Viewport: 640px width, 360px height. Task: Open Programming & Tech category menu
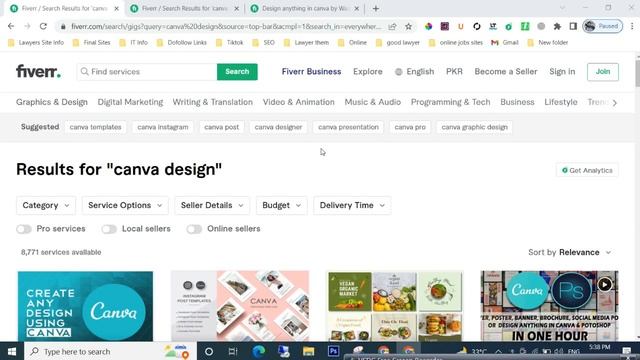pos(450,102)
